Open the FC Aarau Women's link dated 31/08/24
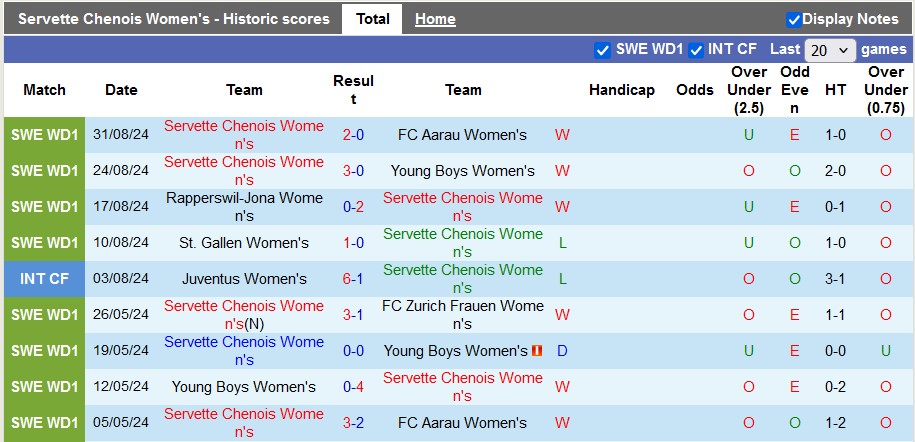The height and width of the screenshot is (442, 915). click(x=462, y=135)
